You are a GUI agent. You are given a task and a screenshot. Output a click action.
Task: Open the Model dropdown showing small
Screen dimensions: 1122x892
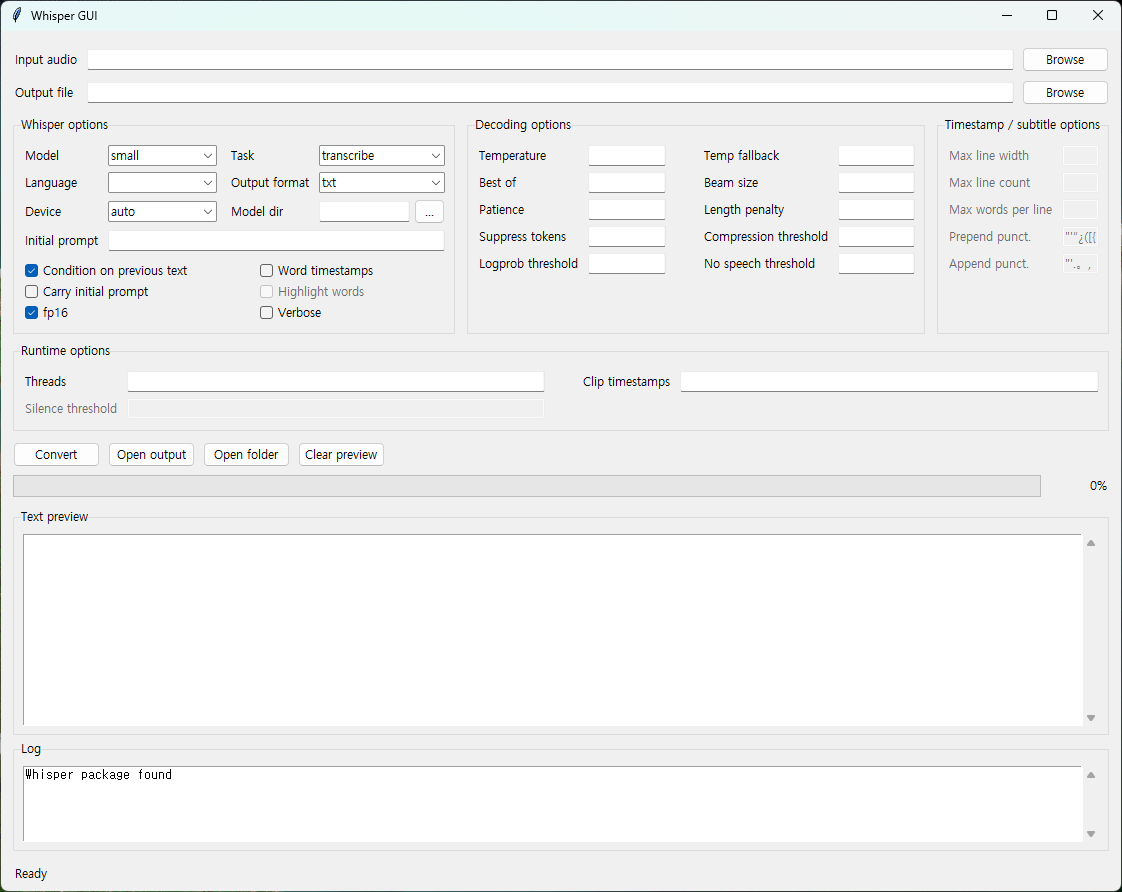tap(162, 155)
